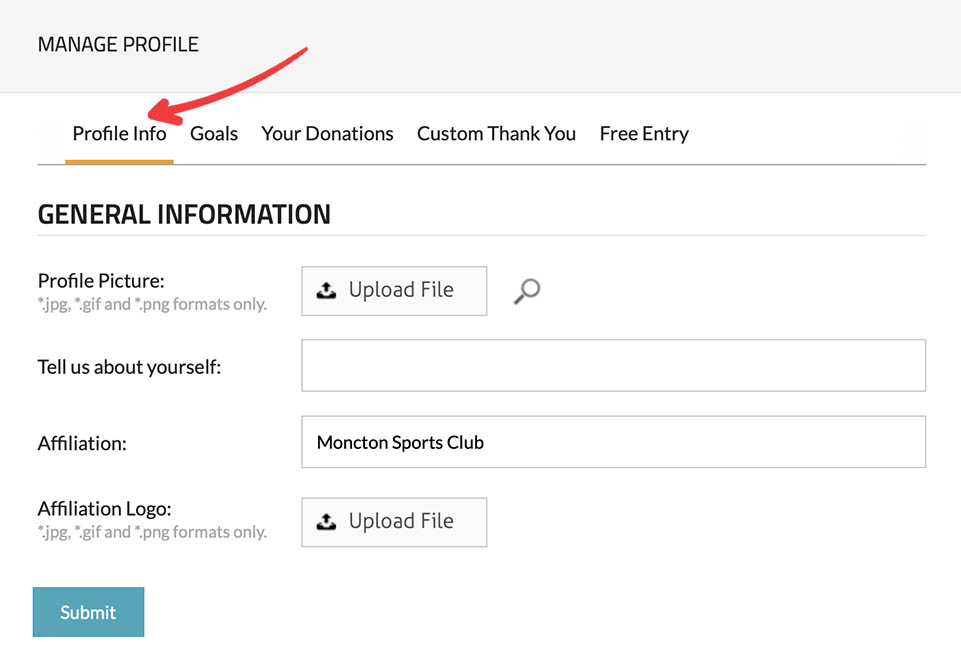Click the format hint under Profile Picture
Image resolution: width=961 pixels, height=660 pixels.
pos(152,304)
